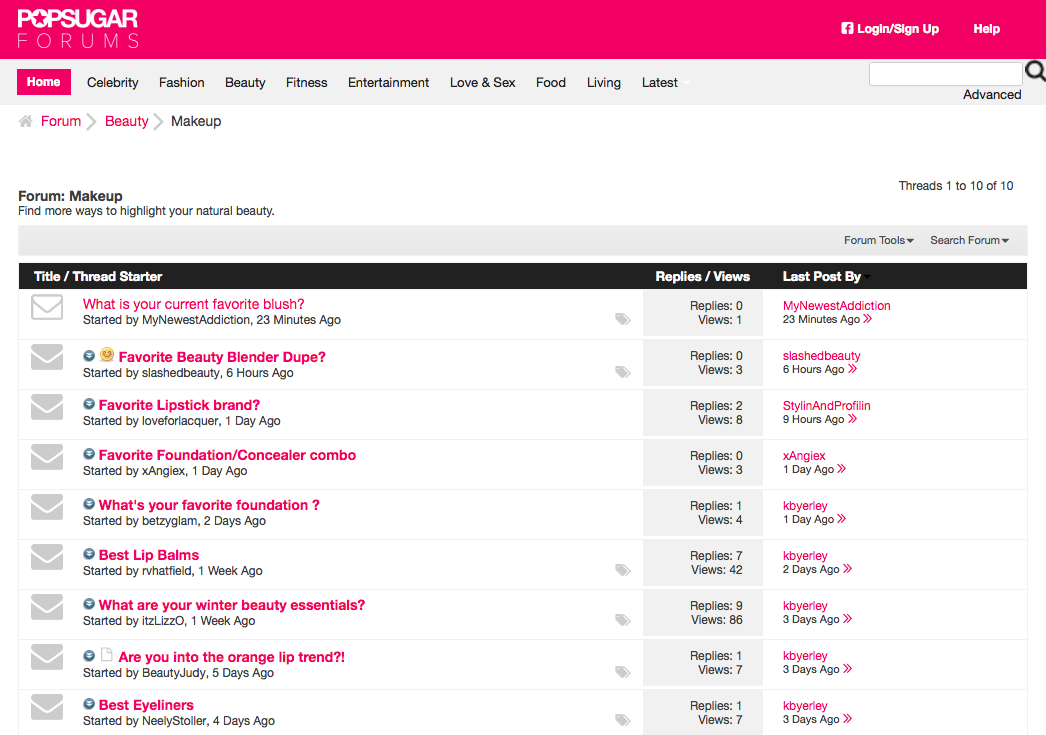Image resolution: width=1046 pixels, height=735 pixels.
Task: Expand the Latest menu arrow
Action: pyautogui.click(x=686, y=83)
